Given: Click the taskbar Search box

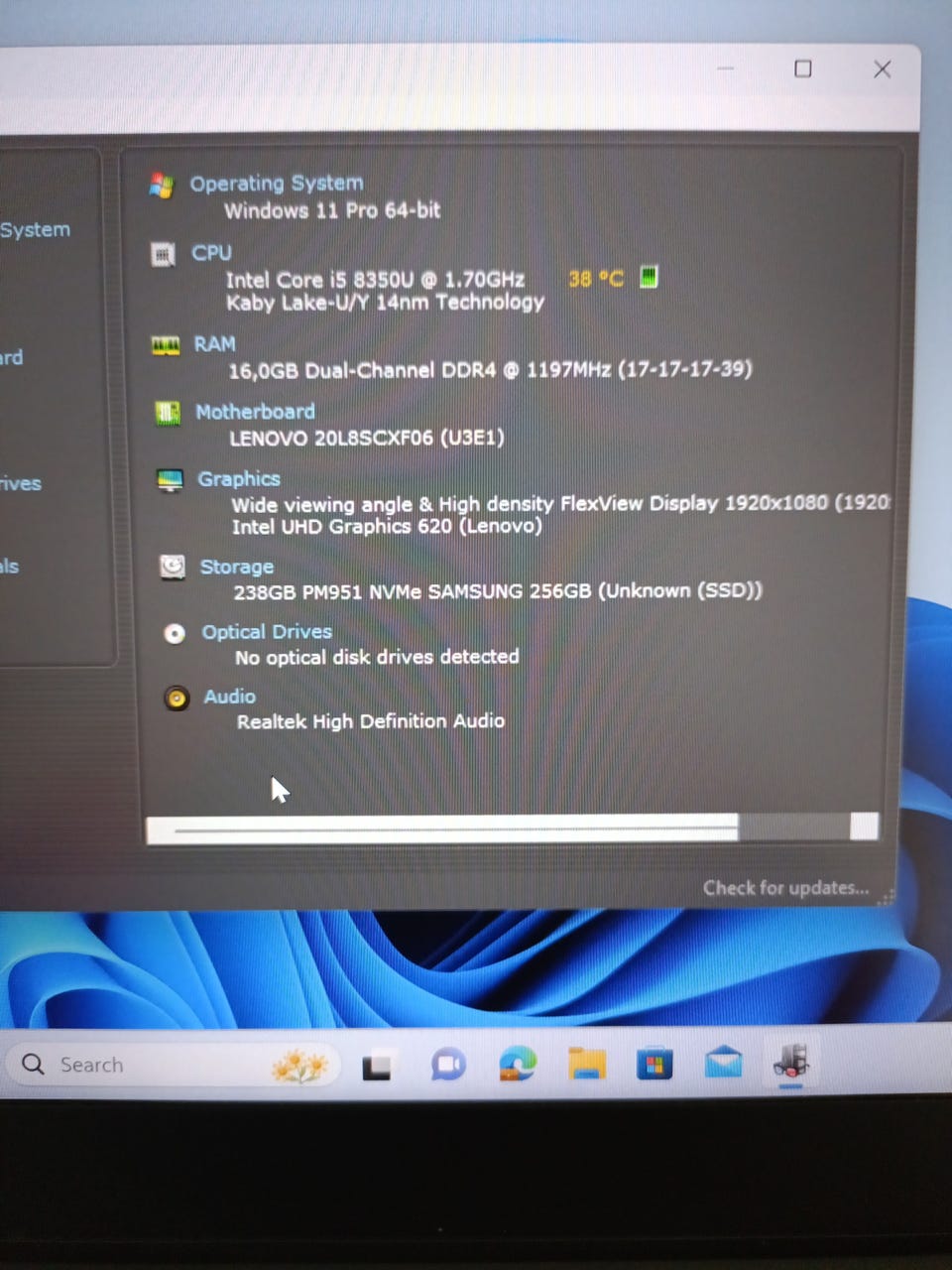Looking at the screenshot, I should (174, 1065).
